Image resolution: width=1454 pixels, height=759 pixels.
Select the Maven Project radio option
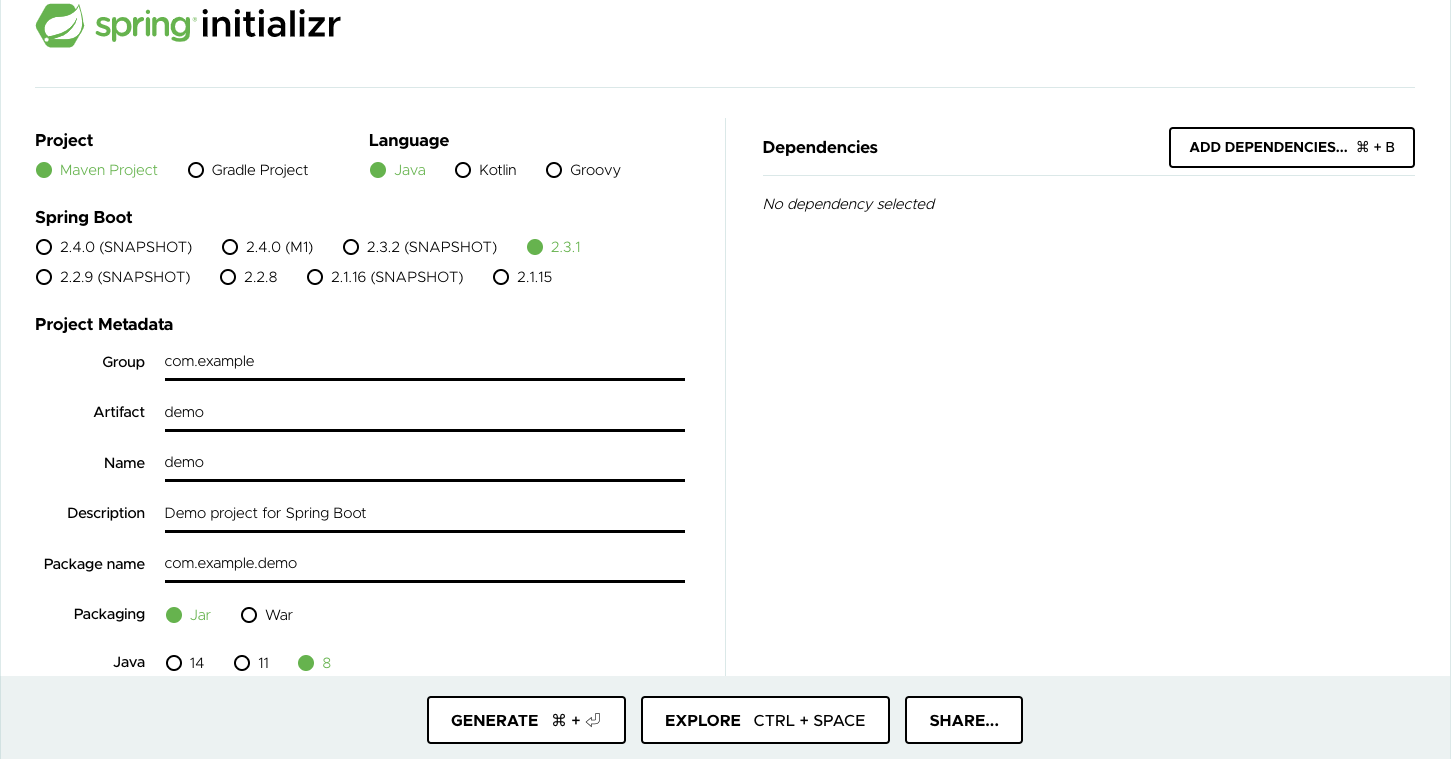[97, 170]
